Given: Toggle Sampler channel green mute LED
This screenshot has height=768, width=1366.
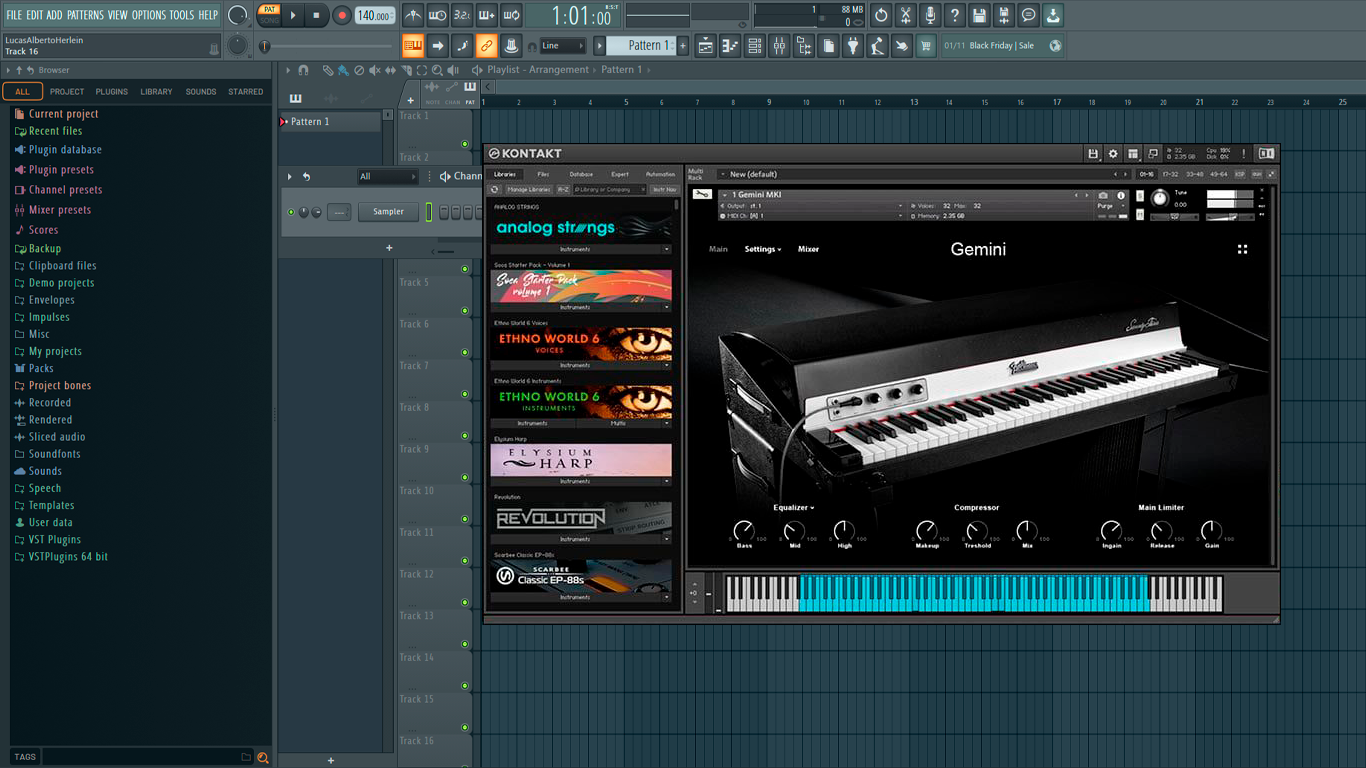Looking at the screenshot, I should click(x=292, y=212).
